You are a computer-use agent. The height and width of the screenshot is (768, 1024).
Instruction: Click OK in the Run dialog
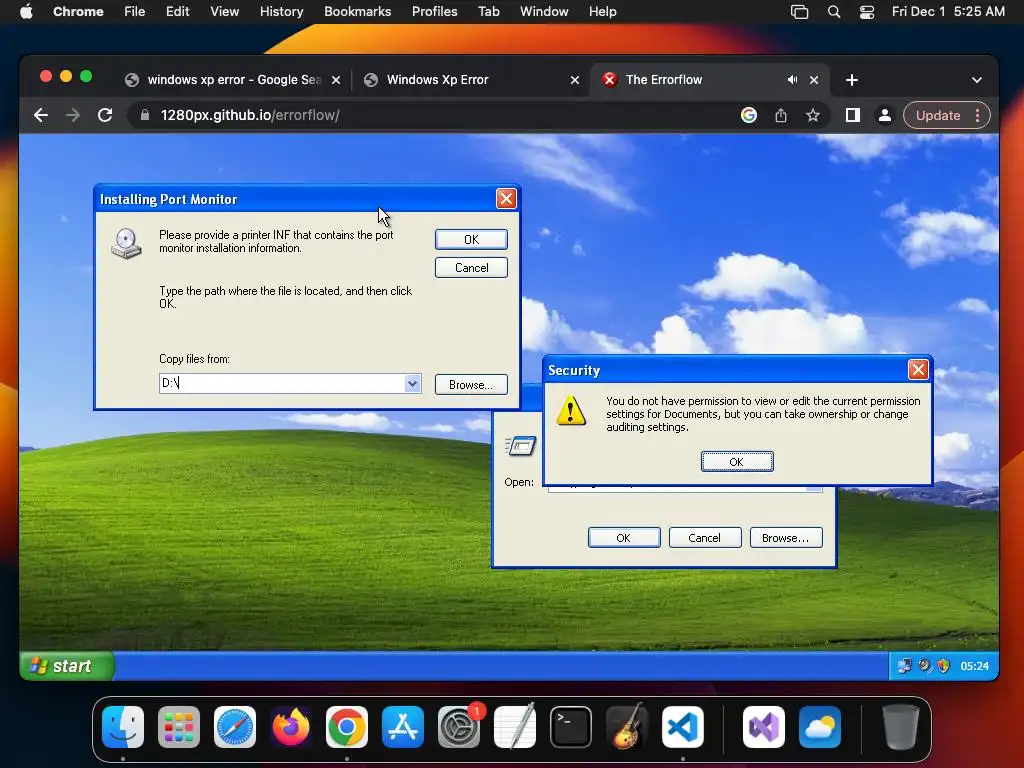pyautogui.click(x=624, y=537)
